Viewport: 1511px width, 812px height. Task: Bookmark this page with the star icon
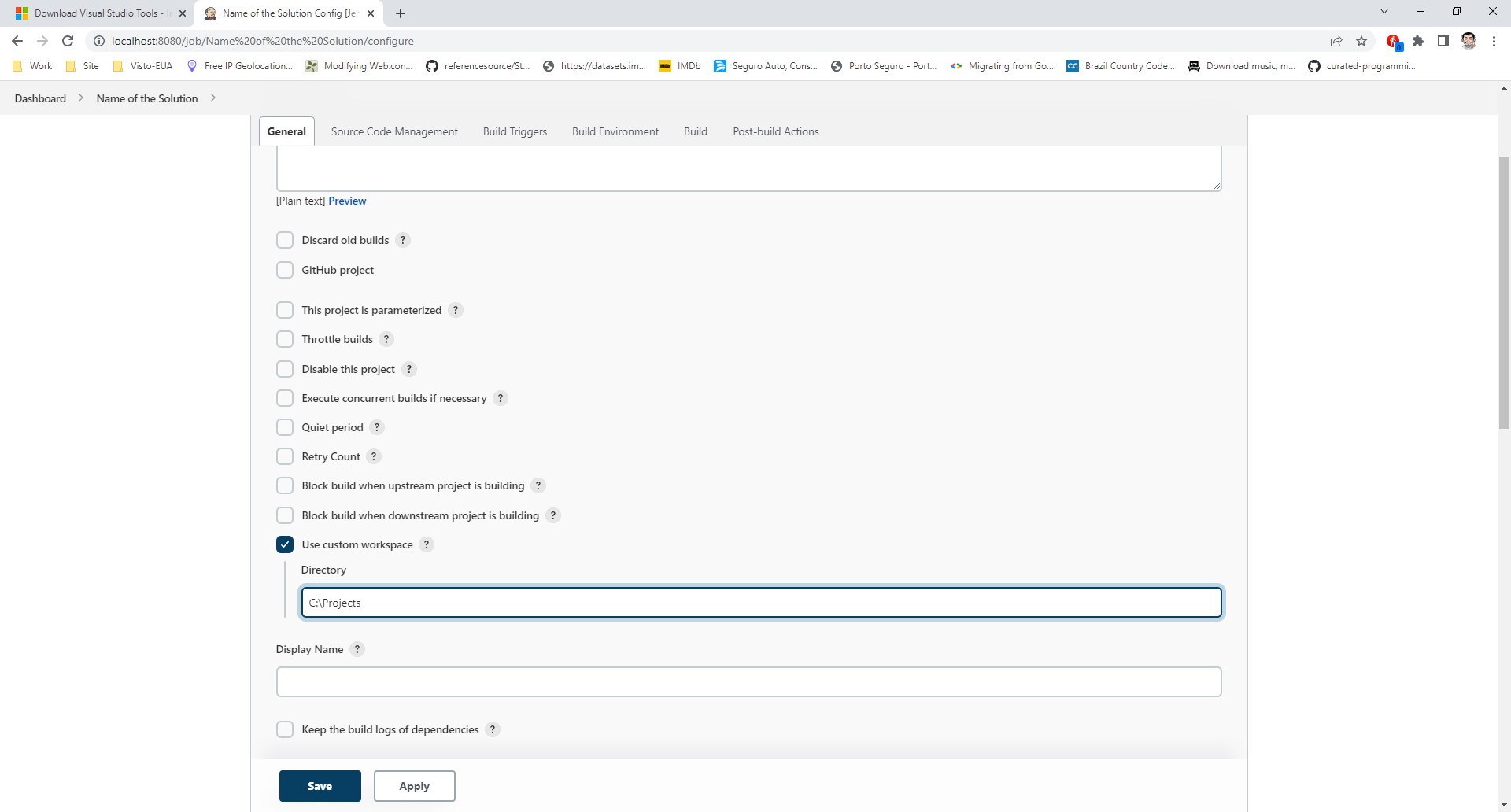click(x=1362, y=41)
